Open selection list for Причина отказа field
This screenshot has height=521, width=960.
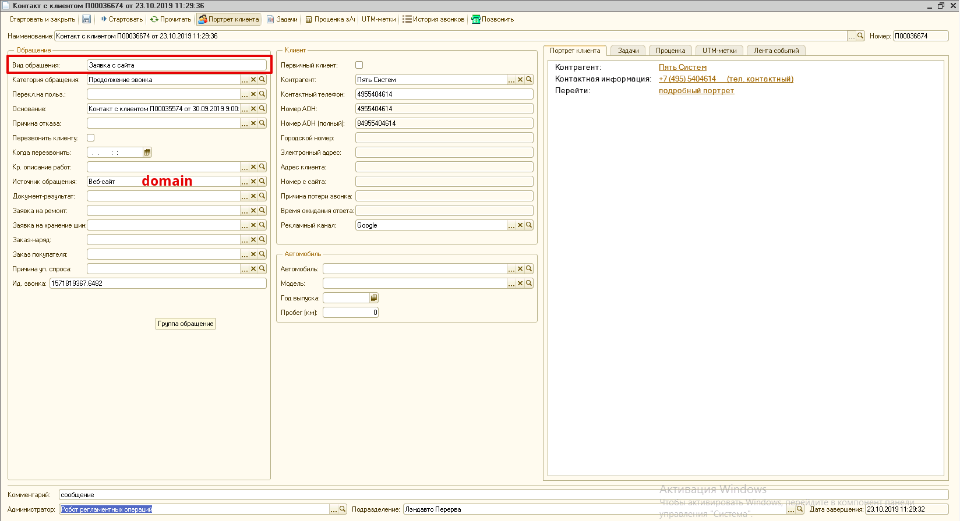tap(244, 123)
